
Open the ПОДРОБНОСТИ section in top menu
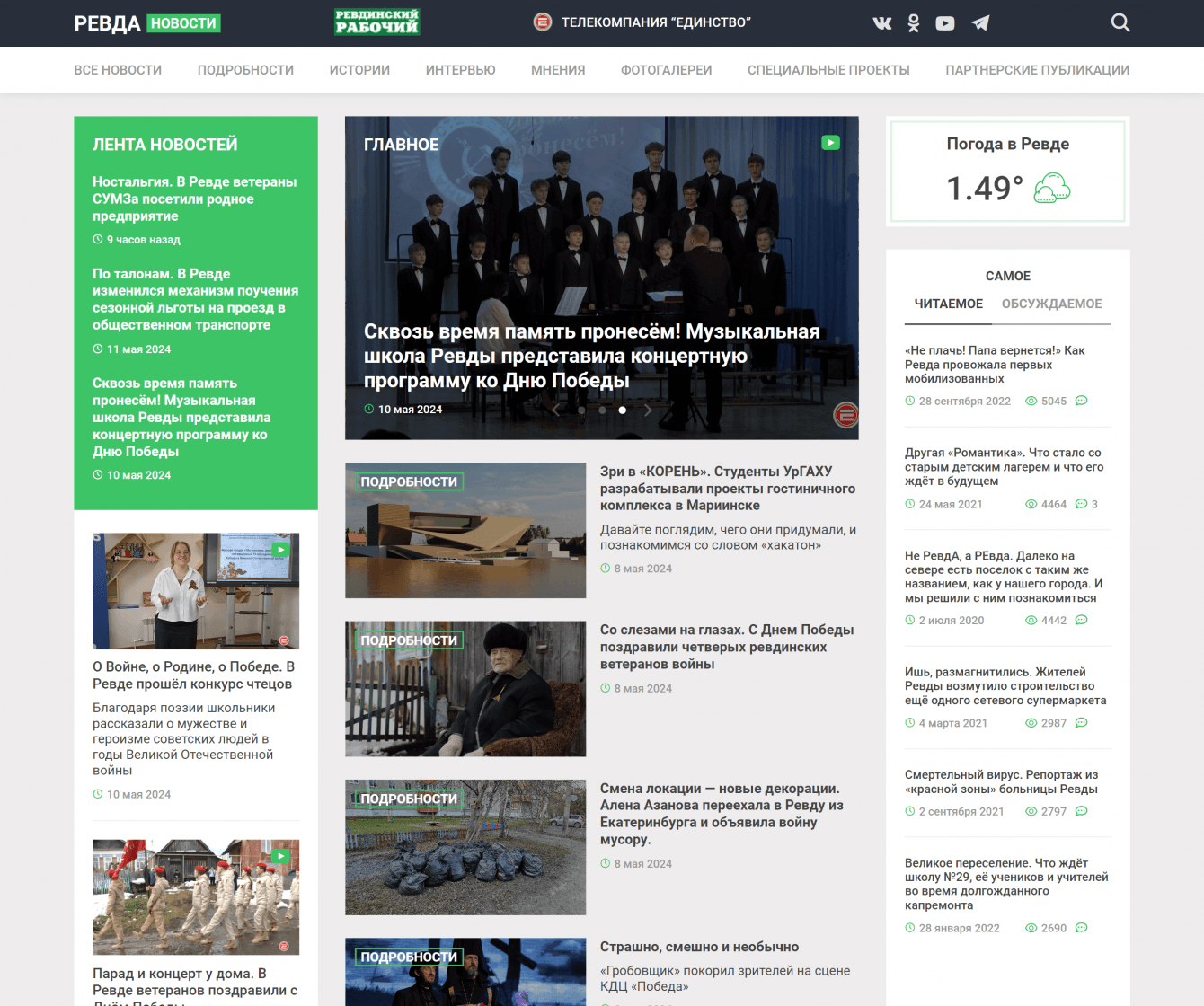(245, 70)
